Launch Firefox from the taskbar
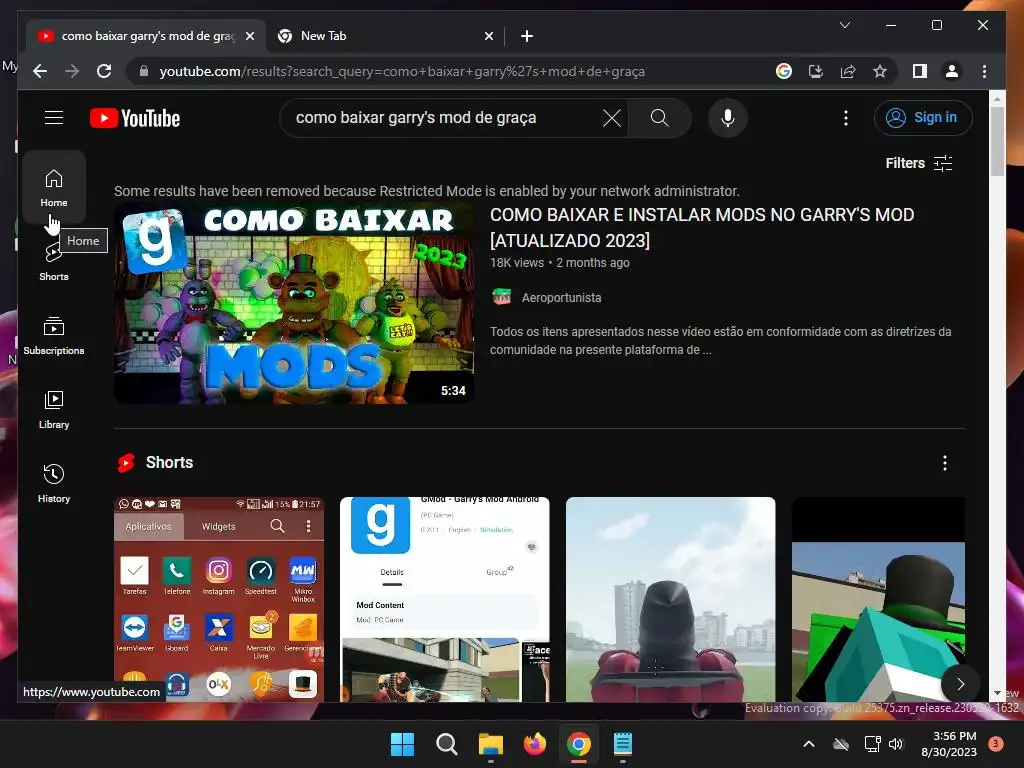Image resolution: width=1024 pixels, height=768 pixels. [x=535, y=744]
